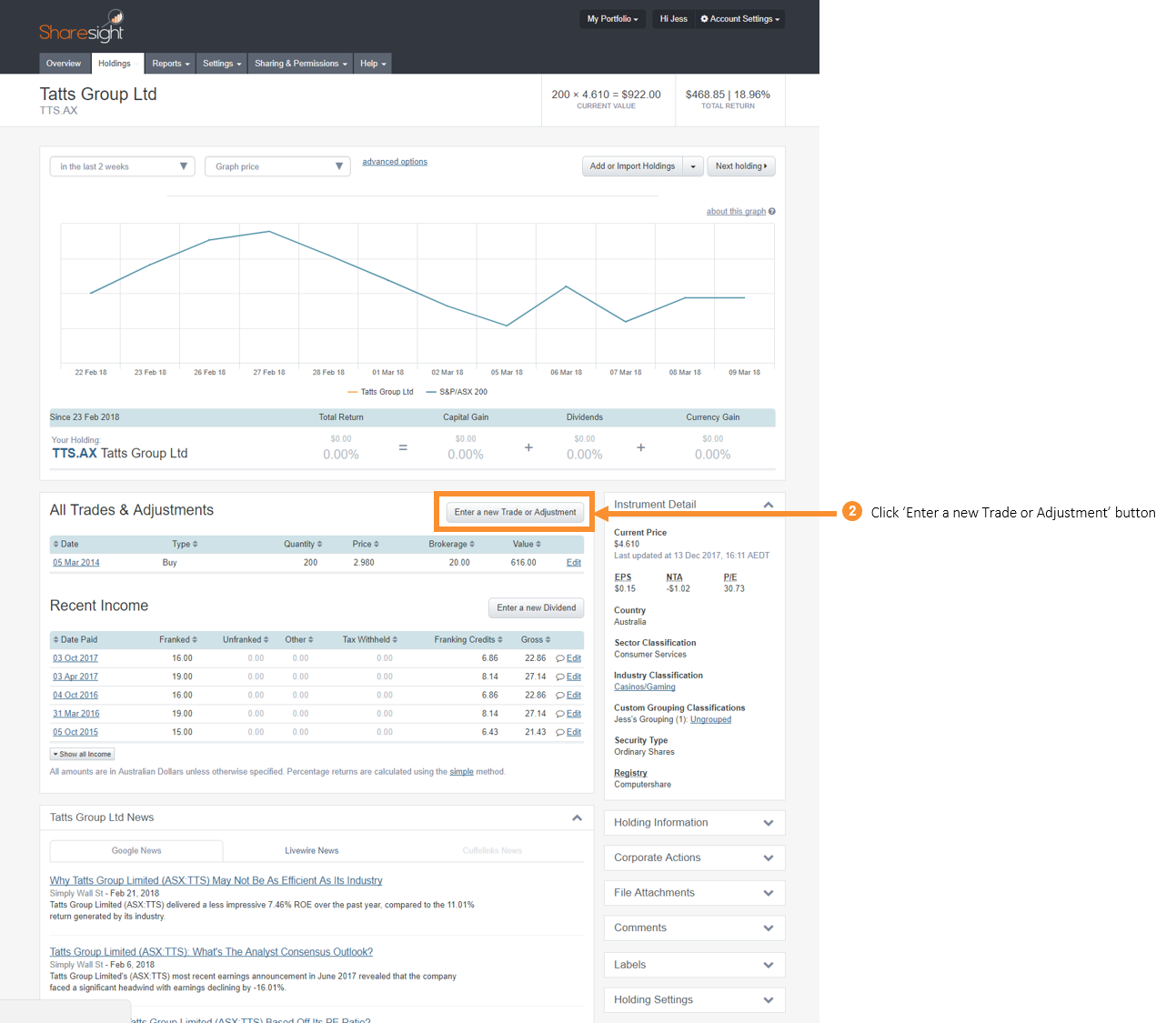This screenshot has height=1023, width=1176.
Task: Expand the Holding Information panel
Action: [769, 823]
